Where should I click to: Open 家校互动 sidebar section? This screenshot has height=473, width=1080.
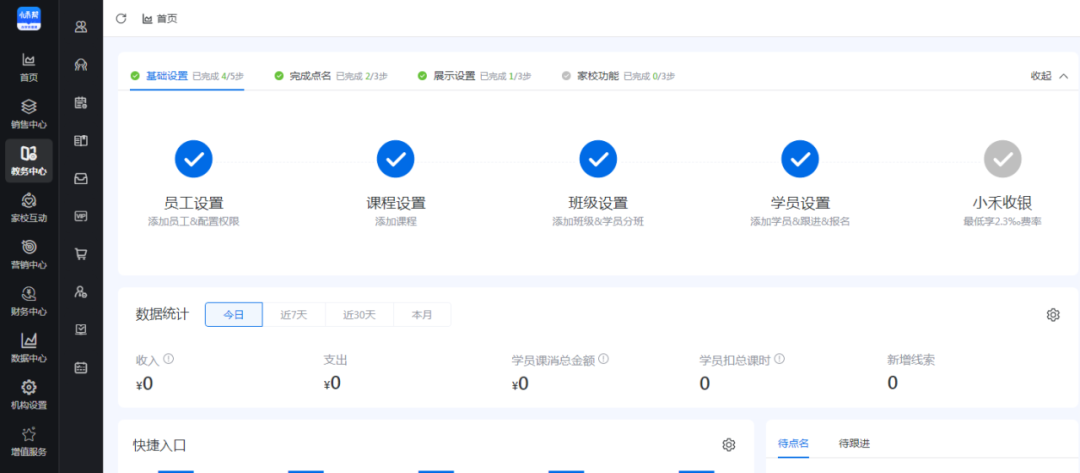pos(28,207)
